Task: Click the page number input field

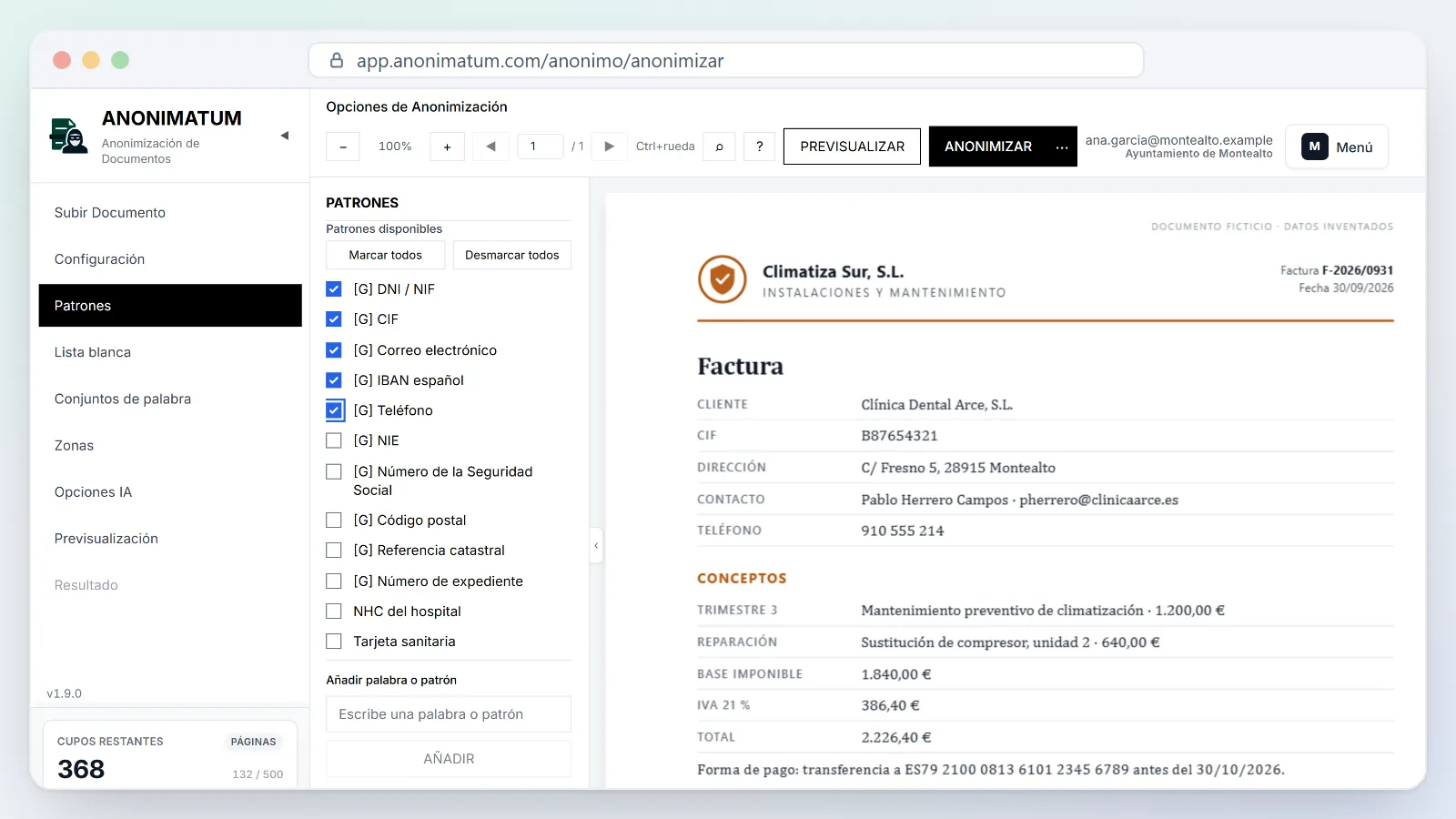Action: point(541,147)
